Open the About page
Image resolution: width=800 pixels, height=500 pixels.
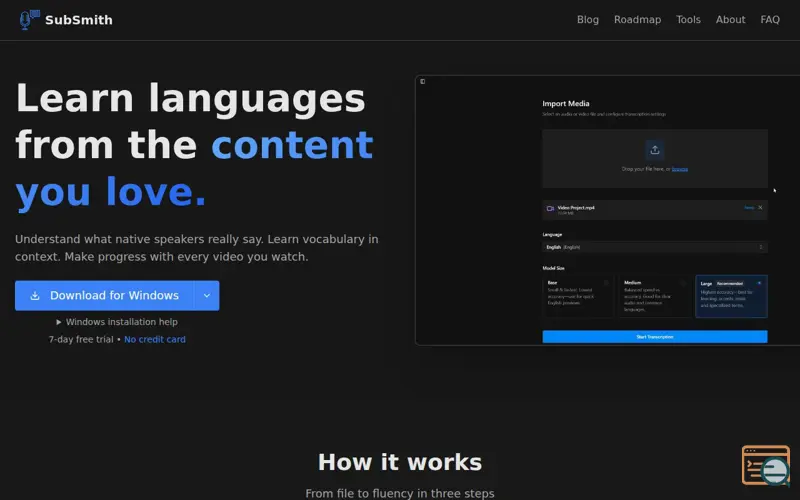730,19
